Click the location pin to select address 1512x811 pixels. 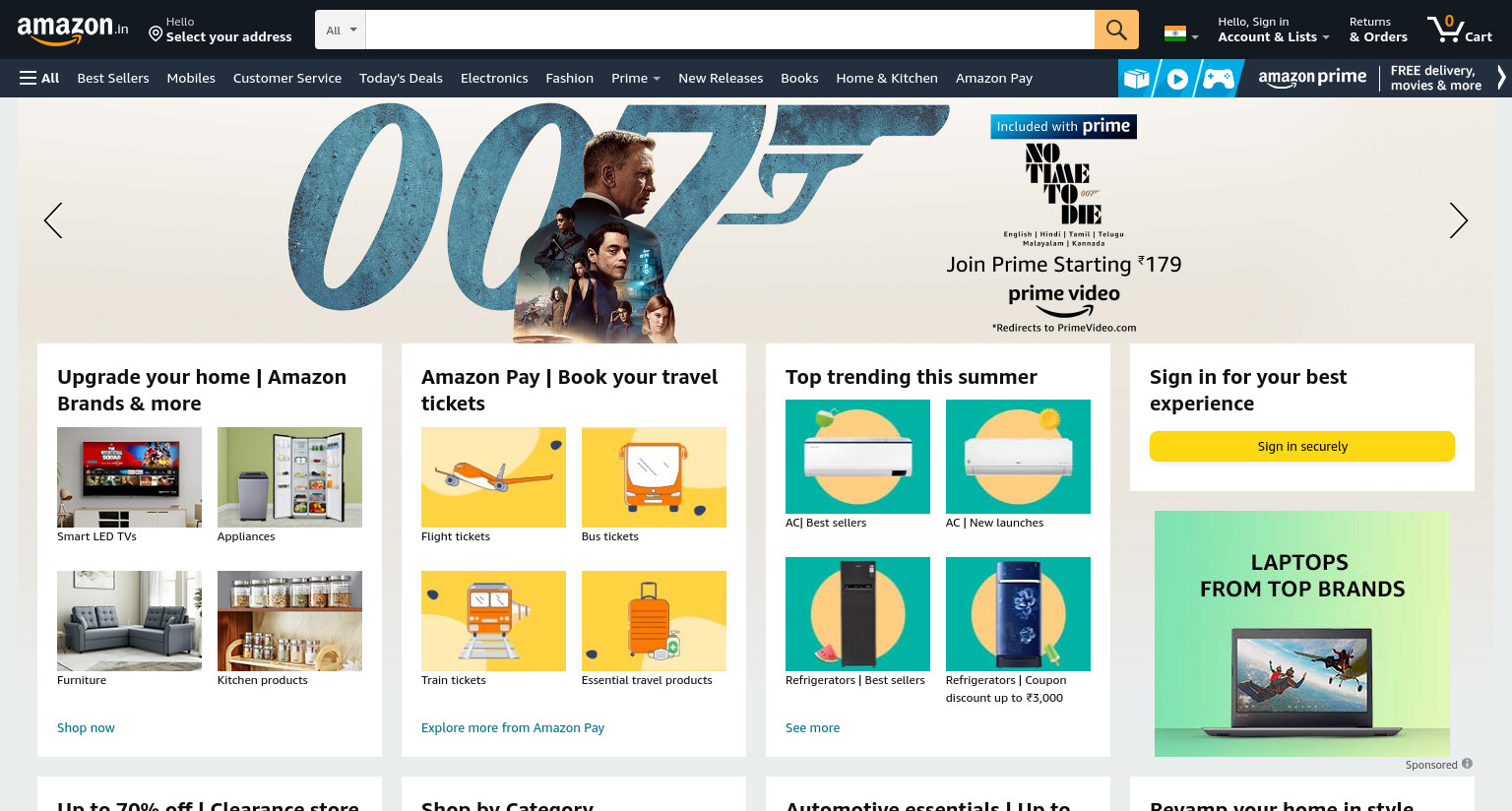[x=156, y=34]
